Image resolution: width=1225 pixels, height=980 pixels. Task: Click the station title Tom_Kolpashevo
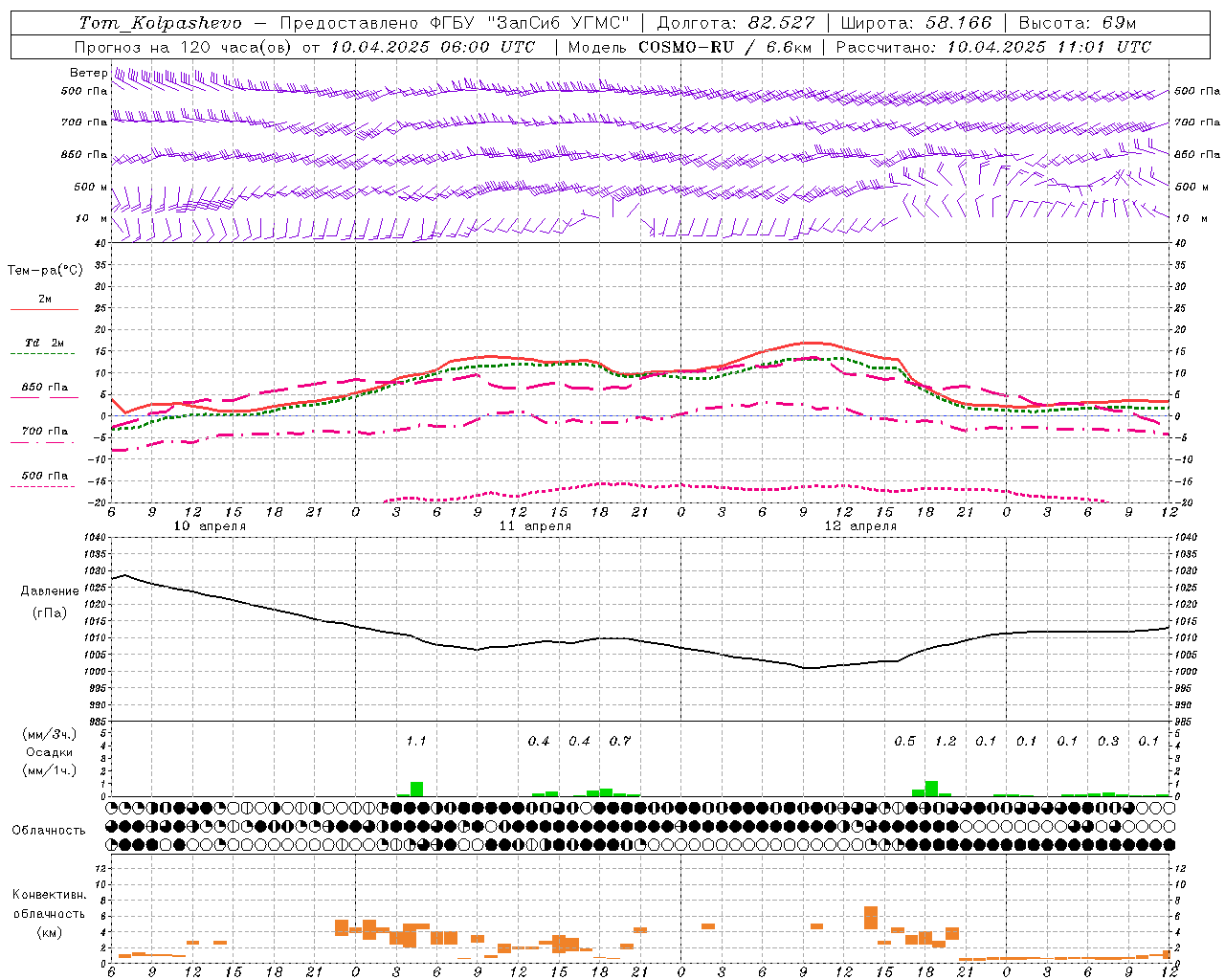(160, 23)
